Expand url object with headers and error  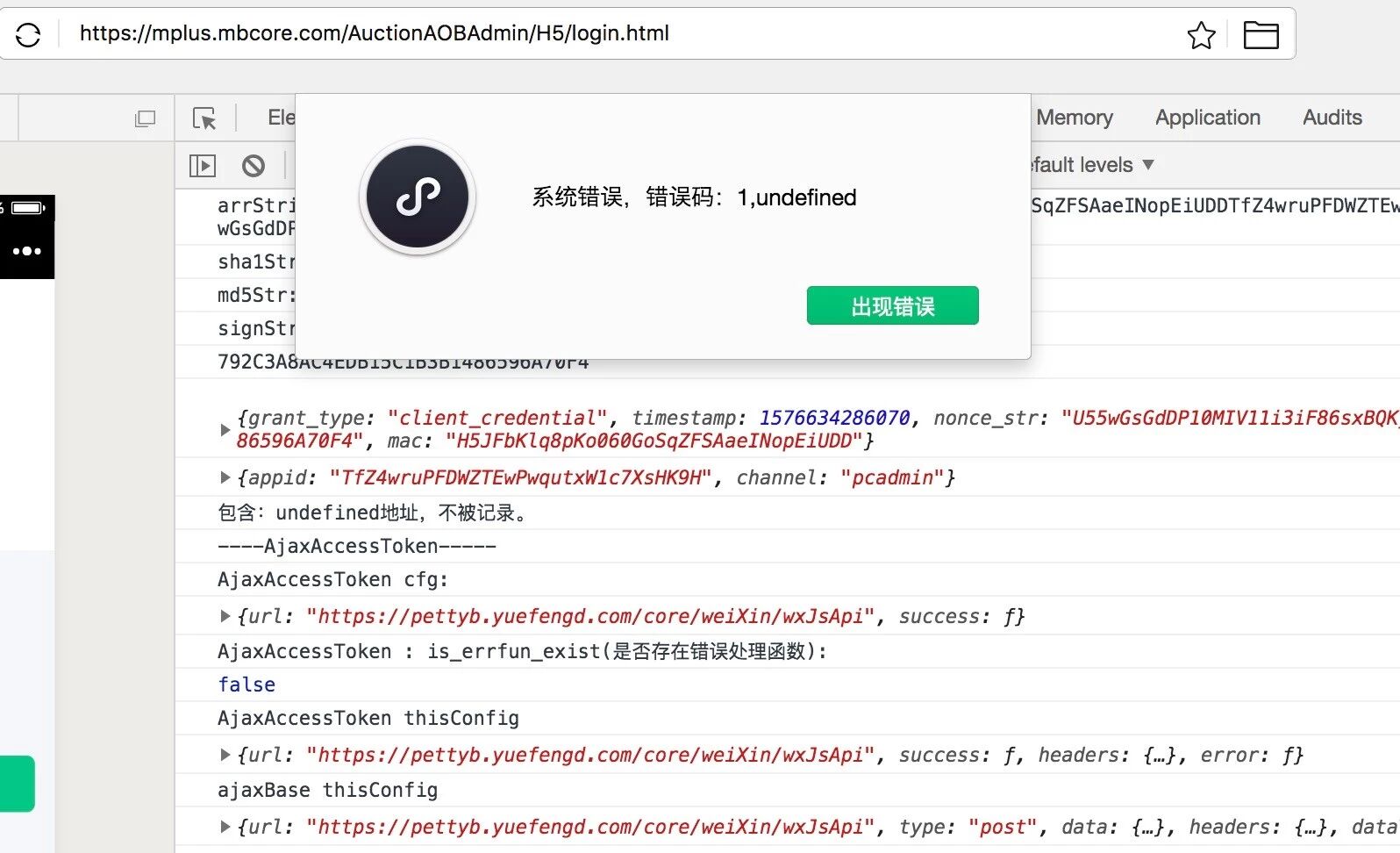coord(225,755)
